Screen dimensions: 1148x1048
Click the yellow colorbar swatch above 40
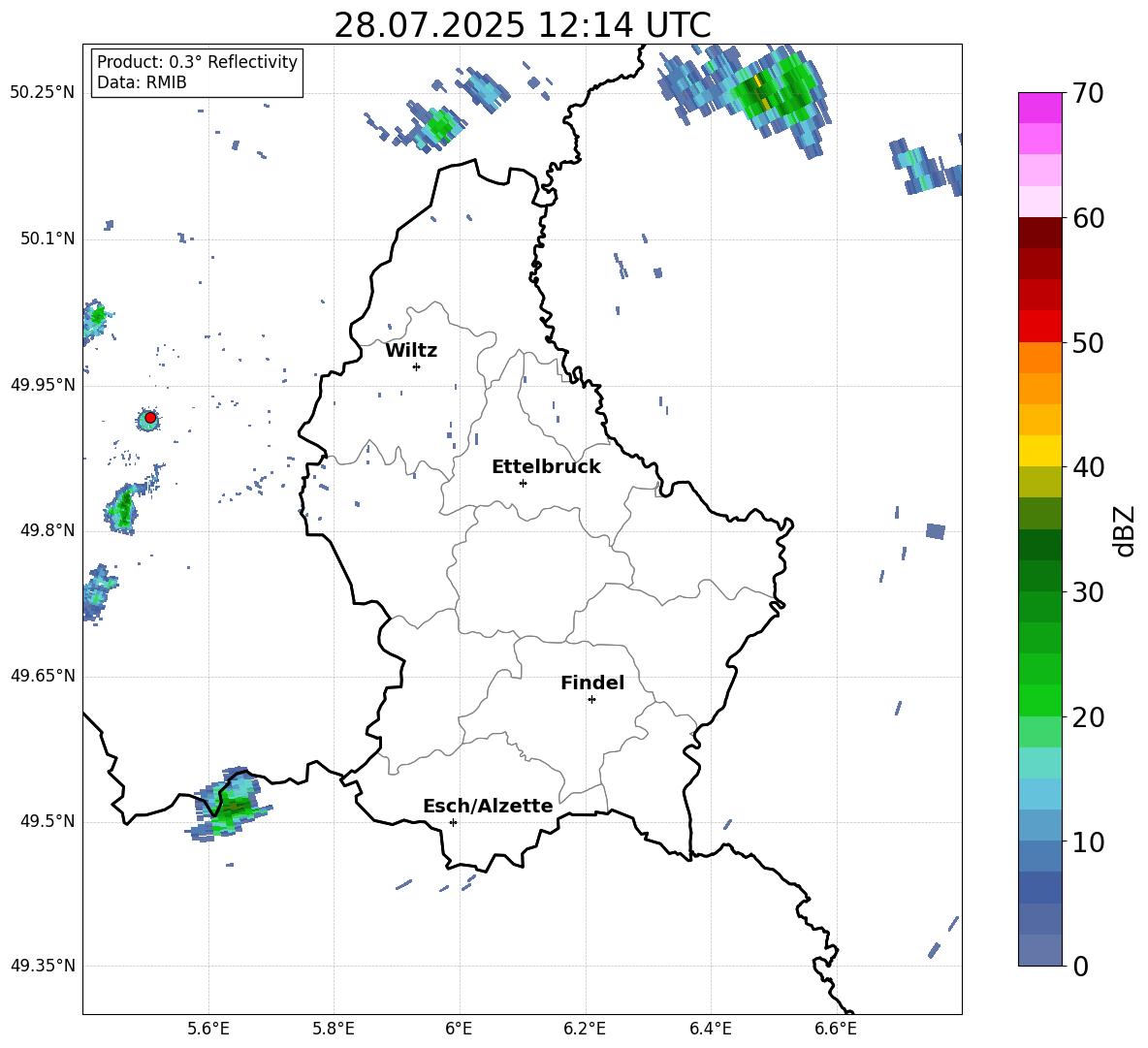pos(1039,451)
